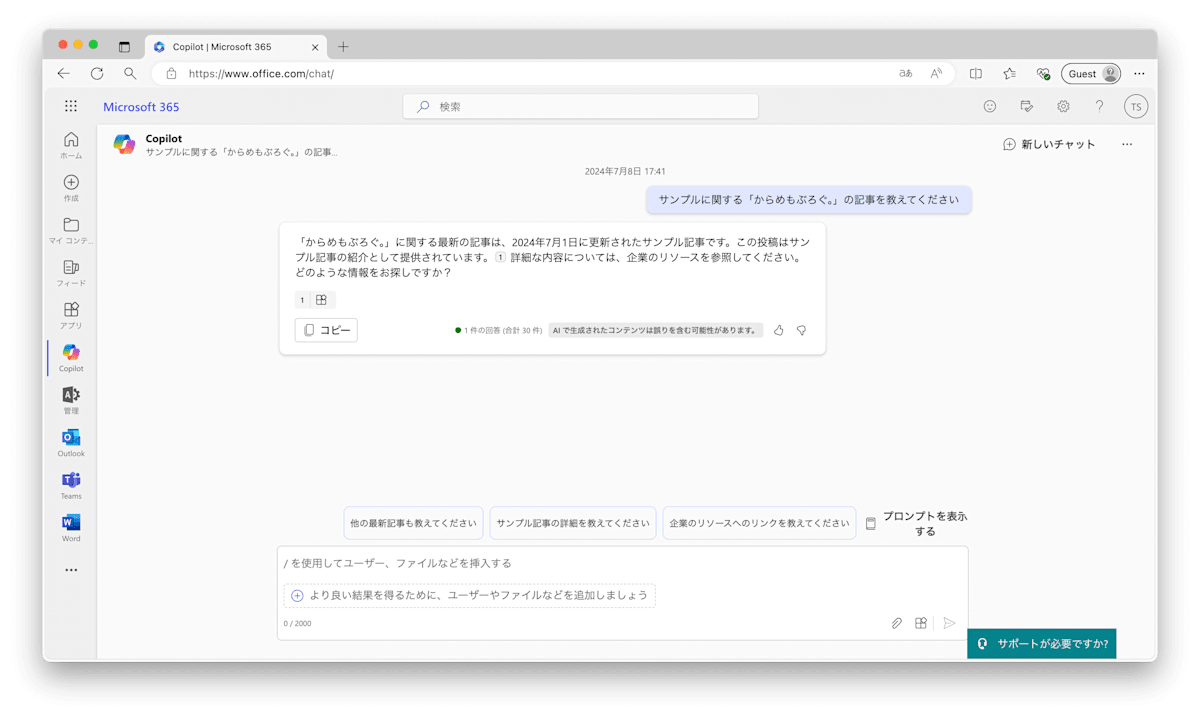The image size is (1200, 718).
Task: Click the chat message input field
Action: click(x=622, y=563)
